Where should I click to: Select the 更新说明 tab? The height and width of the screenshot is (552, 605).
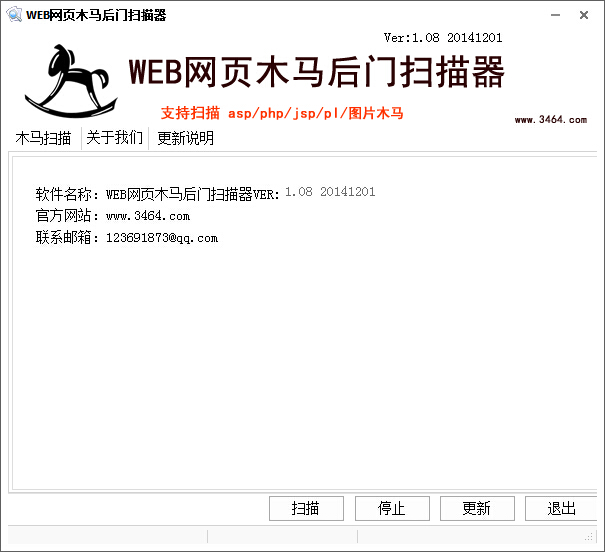click(185, 138)
